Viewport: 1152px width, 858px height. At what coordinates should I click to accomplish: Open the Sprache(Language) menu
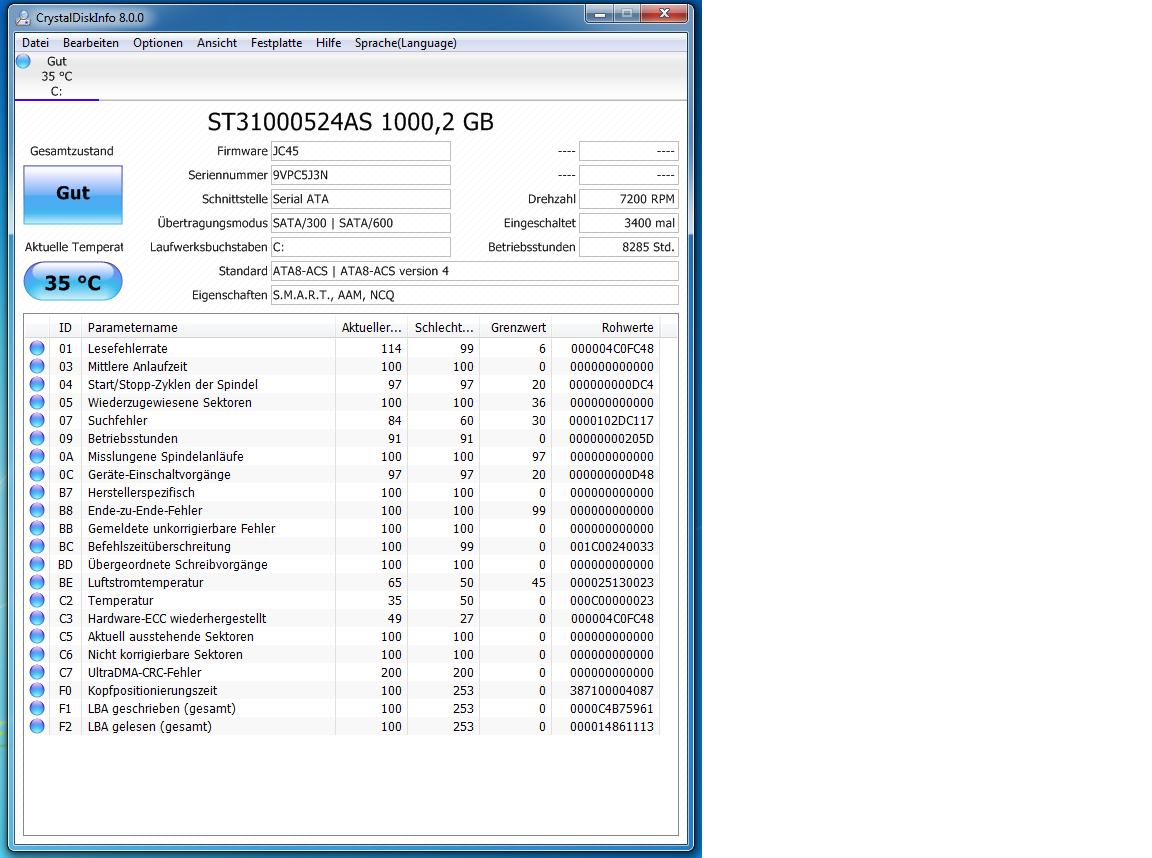[406, 43]
